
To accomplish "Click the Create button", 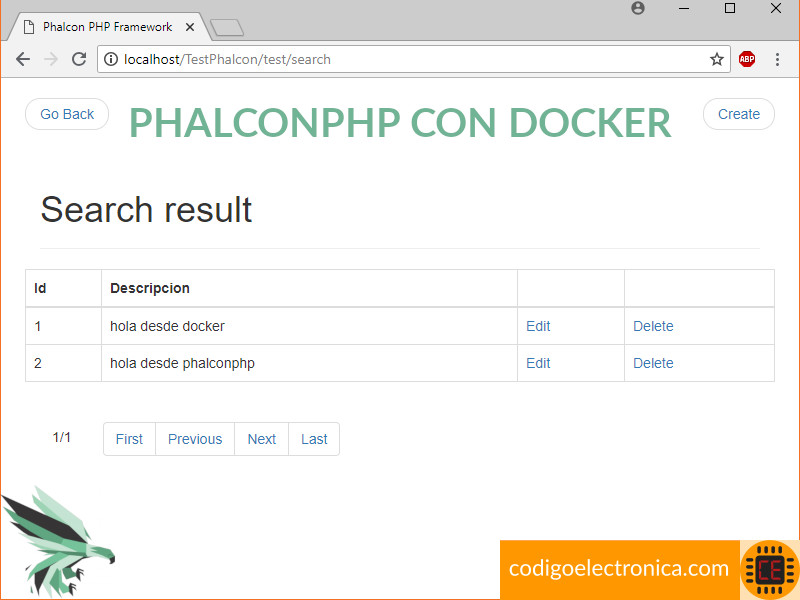I will 739,114.
